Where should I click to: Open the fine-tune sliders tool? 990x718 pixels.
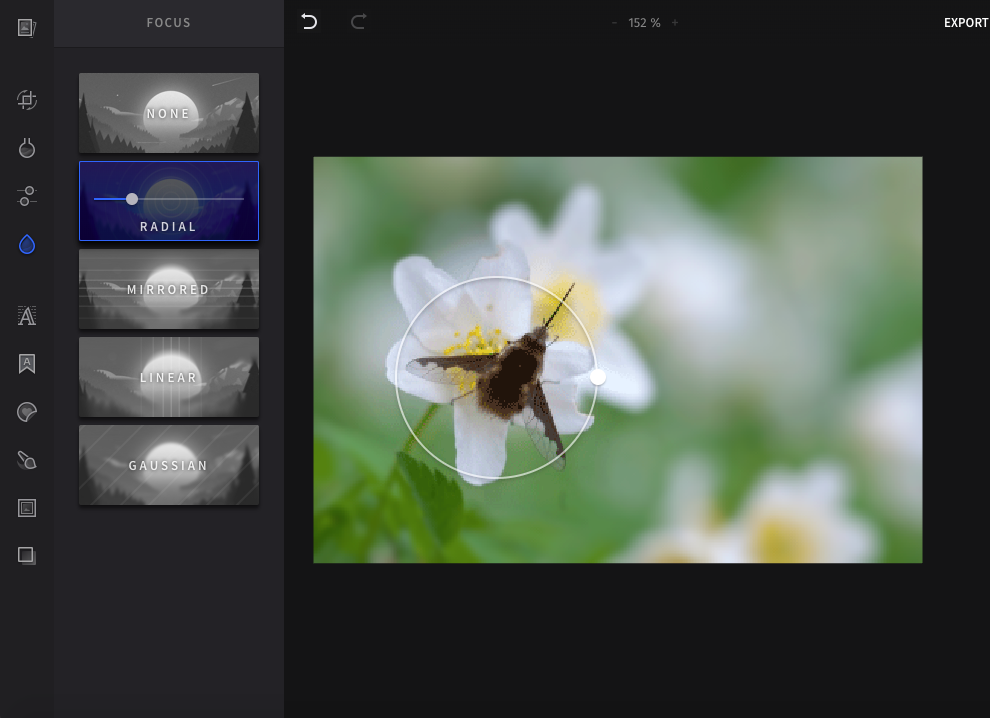[26, 196]
